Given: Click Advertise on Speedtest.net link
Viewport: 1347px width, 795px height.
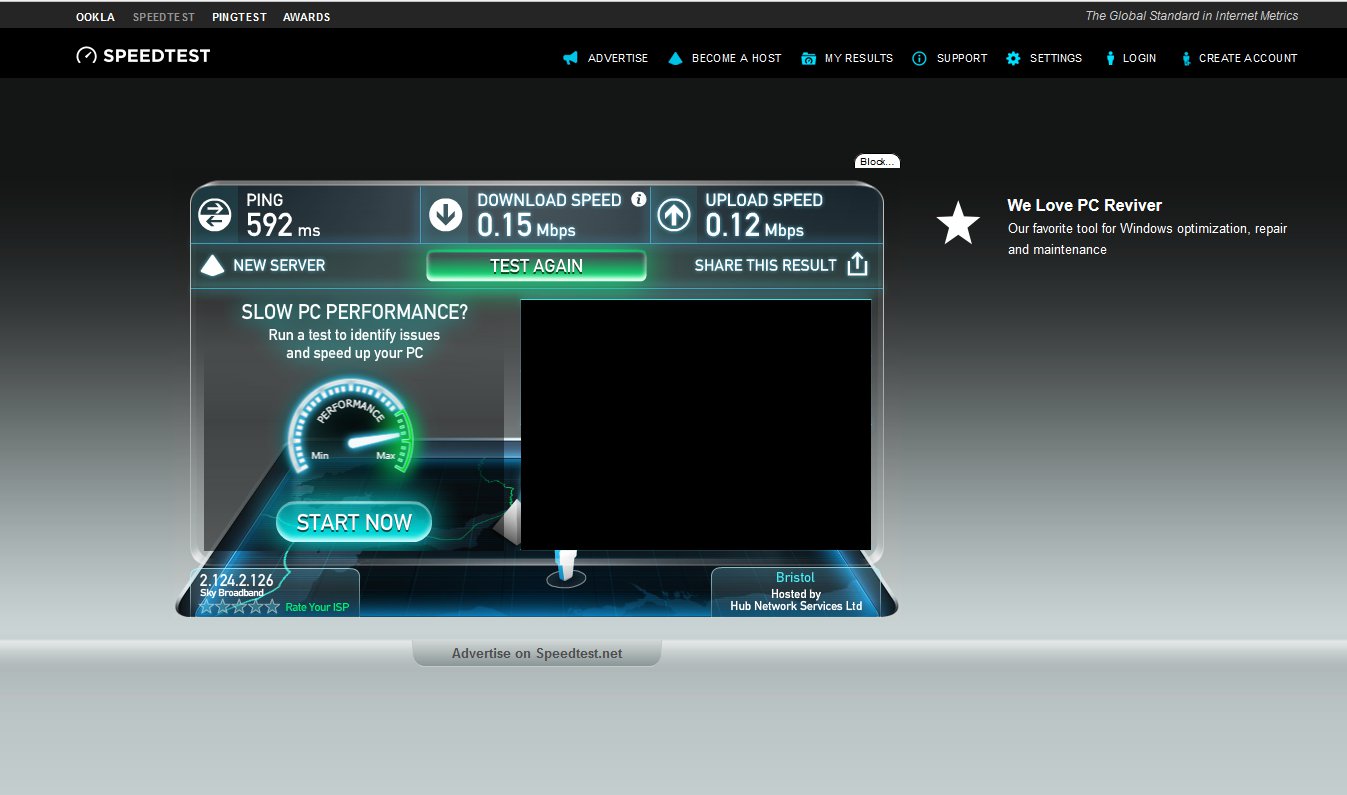Looking at the screenshot, I should (x=537, y=653).
